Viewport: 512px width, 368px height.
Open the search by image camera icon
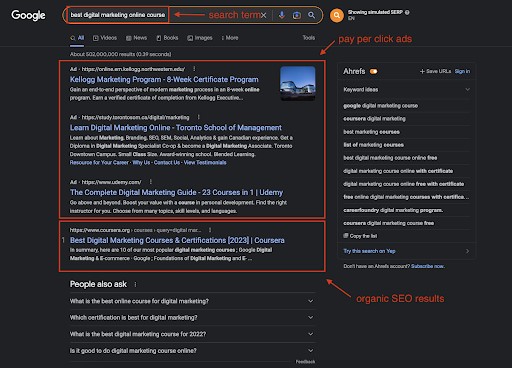point(296,15)
